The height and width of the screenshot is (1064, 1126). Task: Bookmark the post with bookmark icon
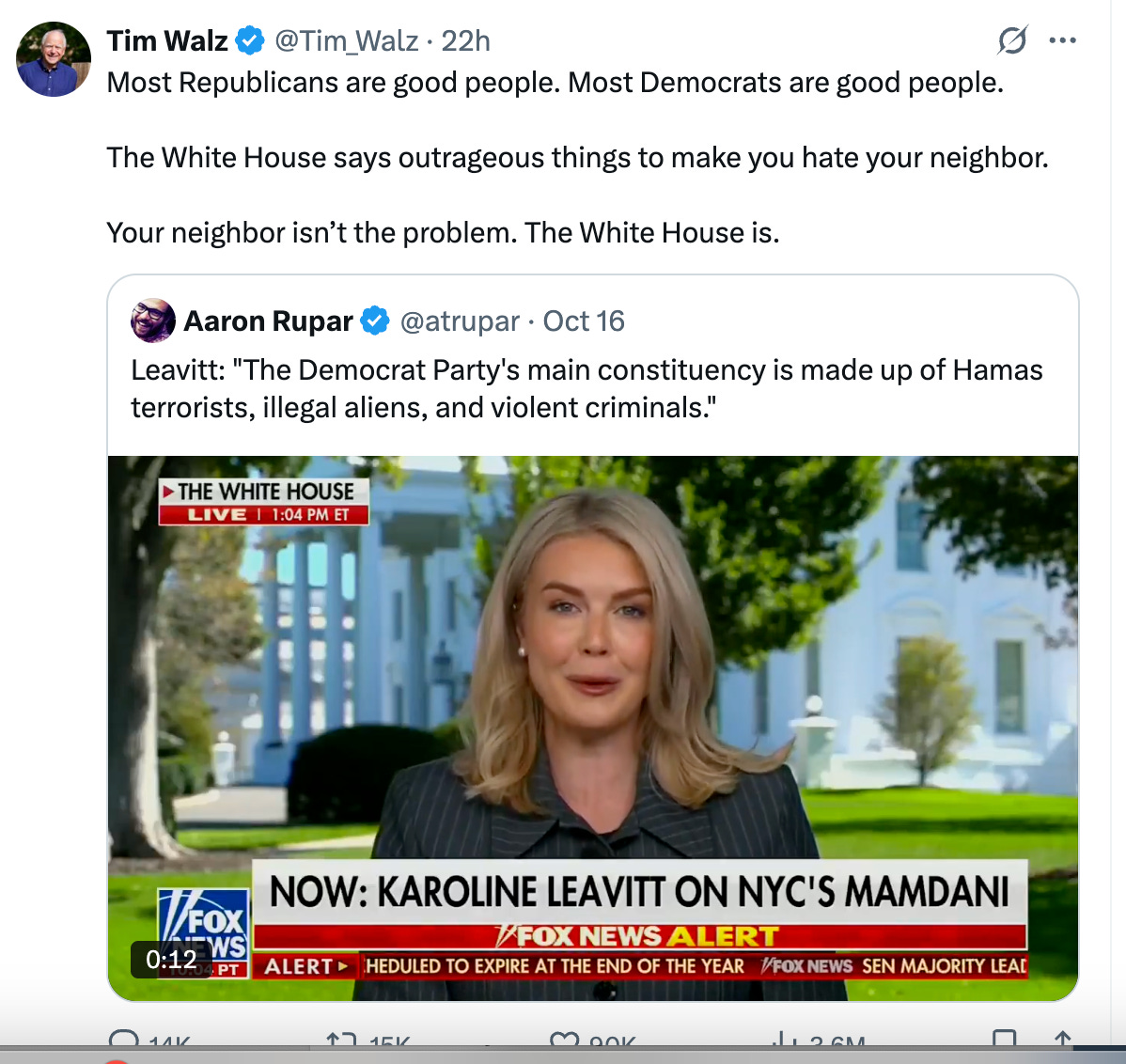1004,1039
